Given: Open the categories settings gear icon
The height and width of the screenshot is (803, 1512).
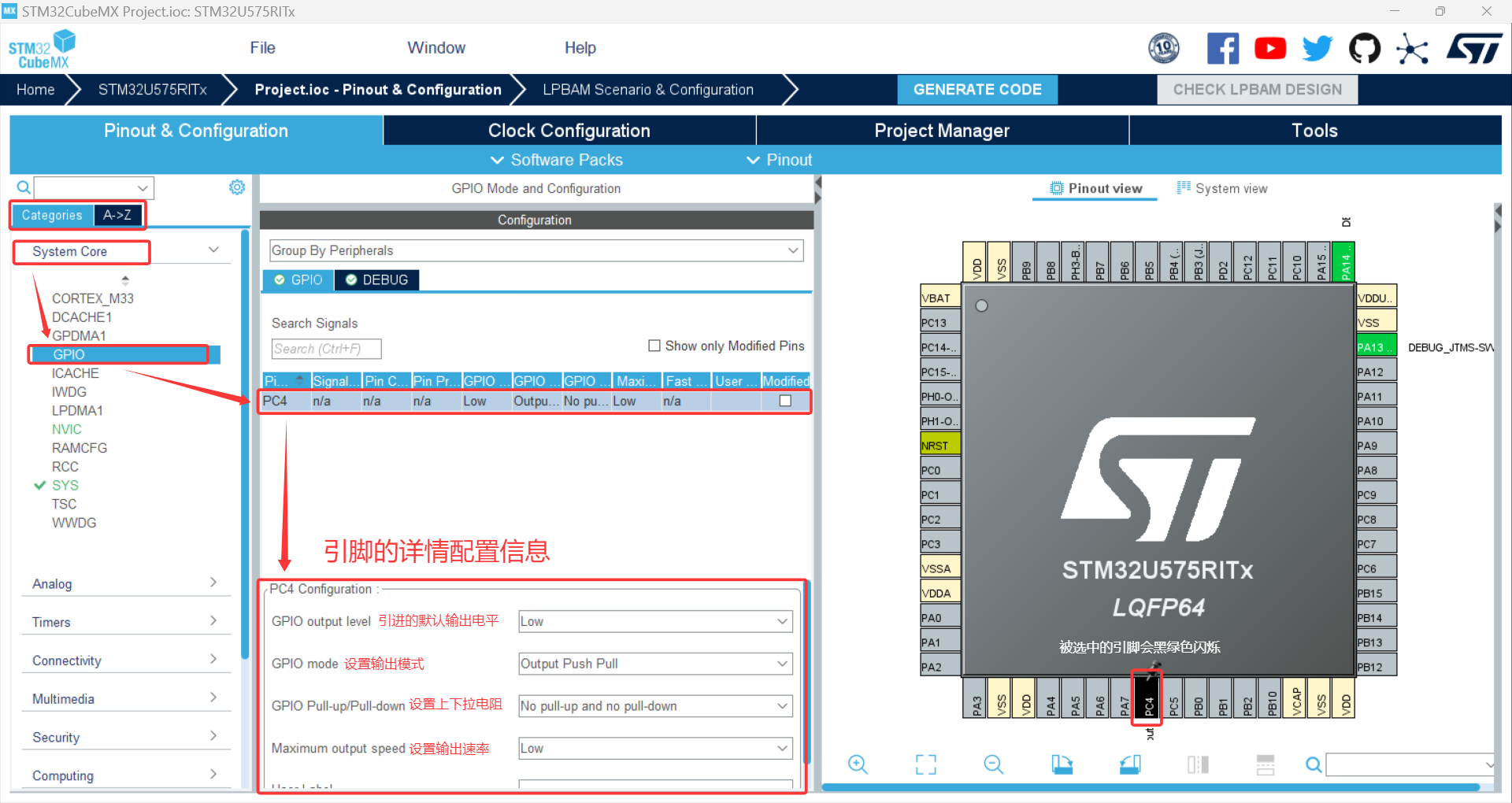Looking at the screenshot, I should 237,187.
